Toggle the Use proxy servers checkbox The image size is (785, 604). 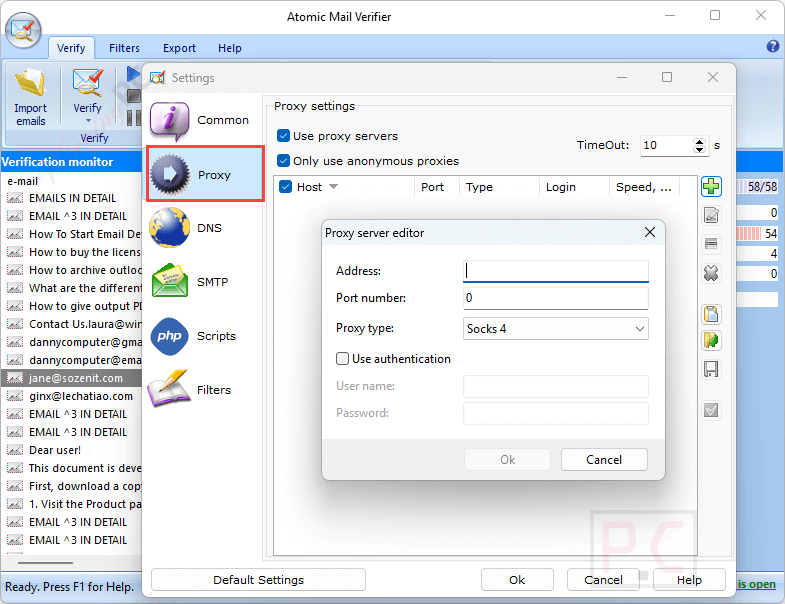pos(283,136)
